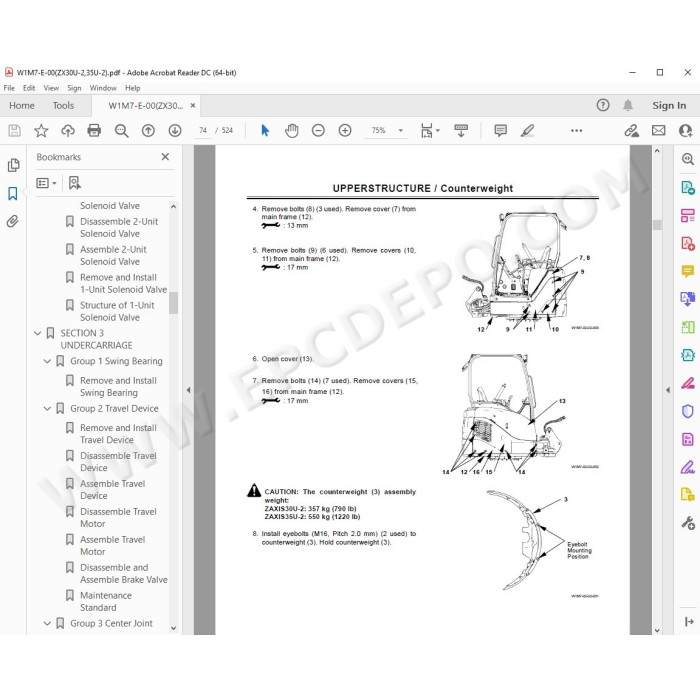
Task: Open the Disassemble Travel Motor bookmark
Action: [118, 517]
